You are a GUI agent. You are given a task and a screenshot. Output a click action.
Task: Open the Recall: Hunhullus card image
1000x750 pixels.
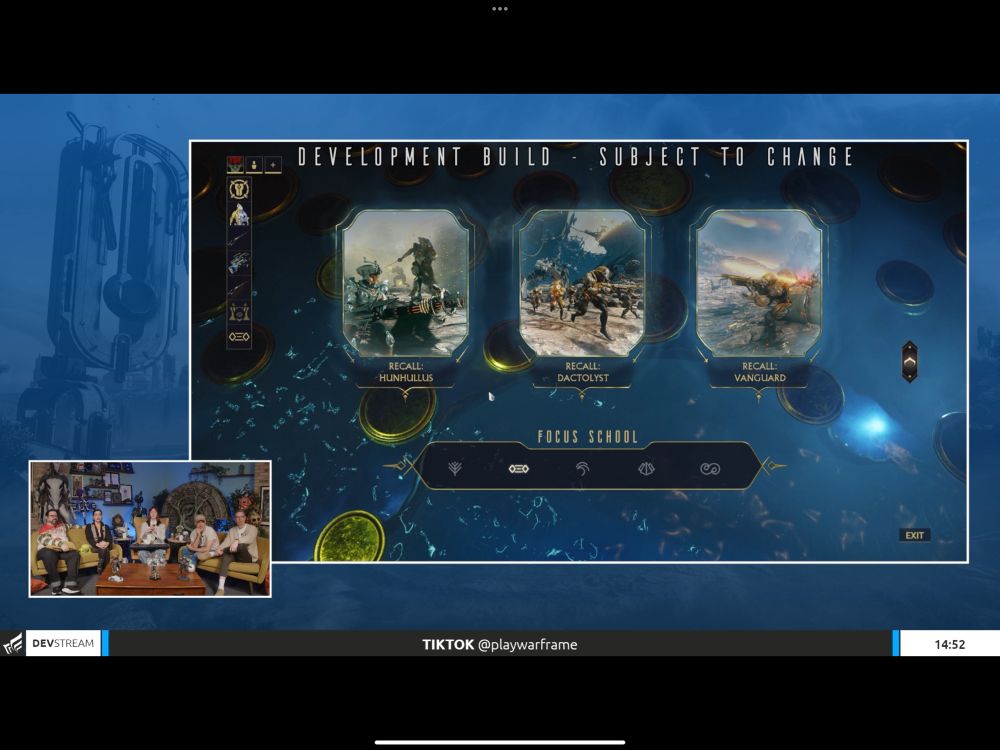pos(406,283)
